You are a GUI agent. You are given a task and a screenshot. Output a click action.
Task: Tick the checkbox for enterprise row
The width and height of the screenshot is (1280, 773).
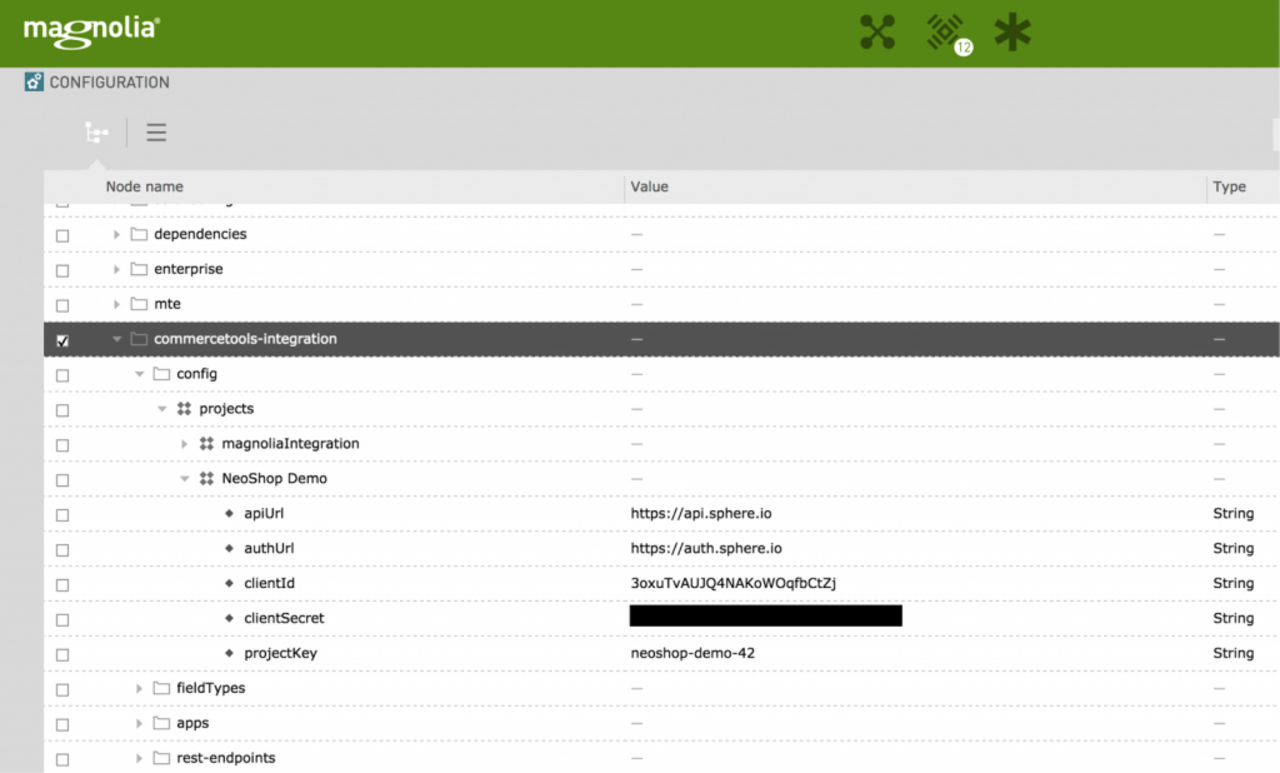point(63,270)
